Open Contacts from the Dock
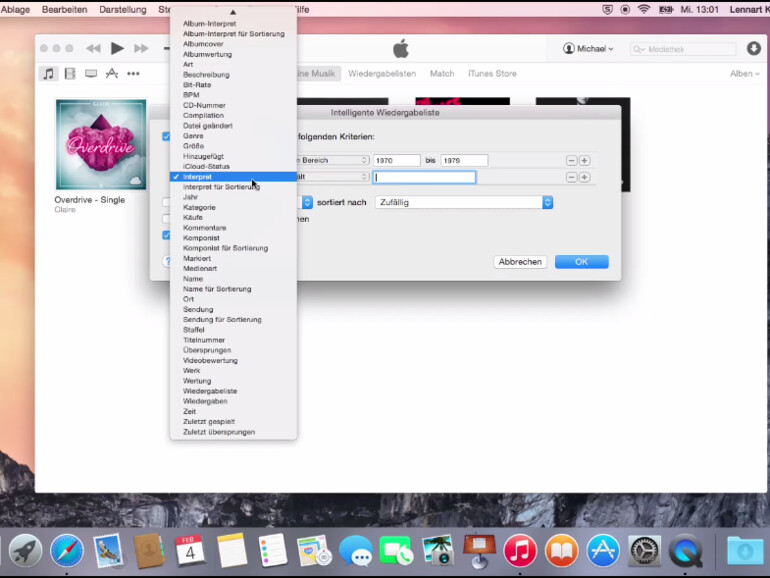The width and height of the screenshot is (770, 578). (x=149, y=550)
